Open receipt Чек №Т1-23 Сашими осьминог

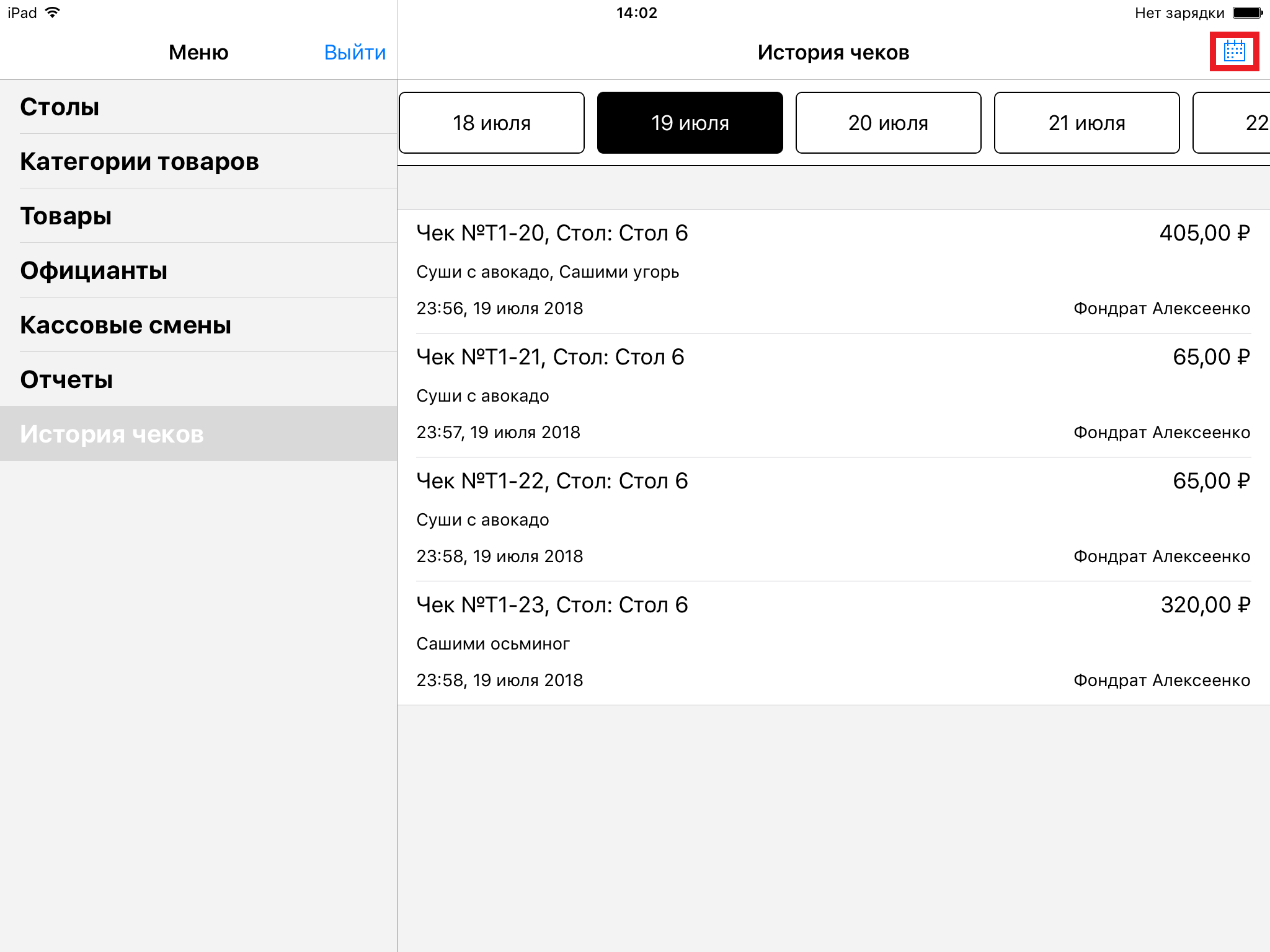pyautogui.click(x=833, y=643)
